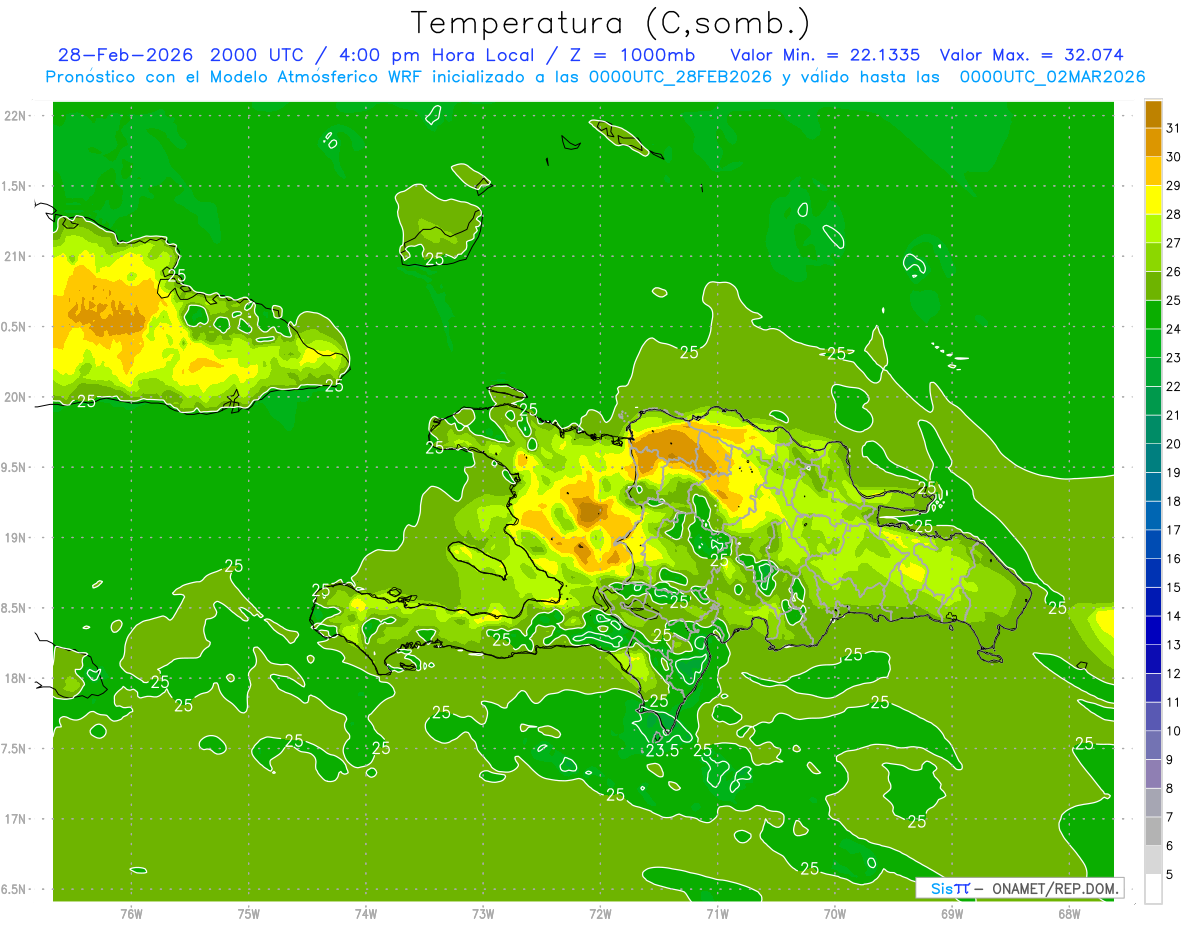Click the '71W' longitude axis label
The image size is (1200, 927).
pos(717,913)
